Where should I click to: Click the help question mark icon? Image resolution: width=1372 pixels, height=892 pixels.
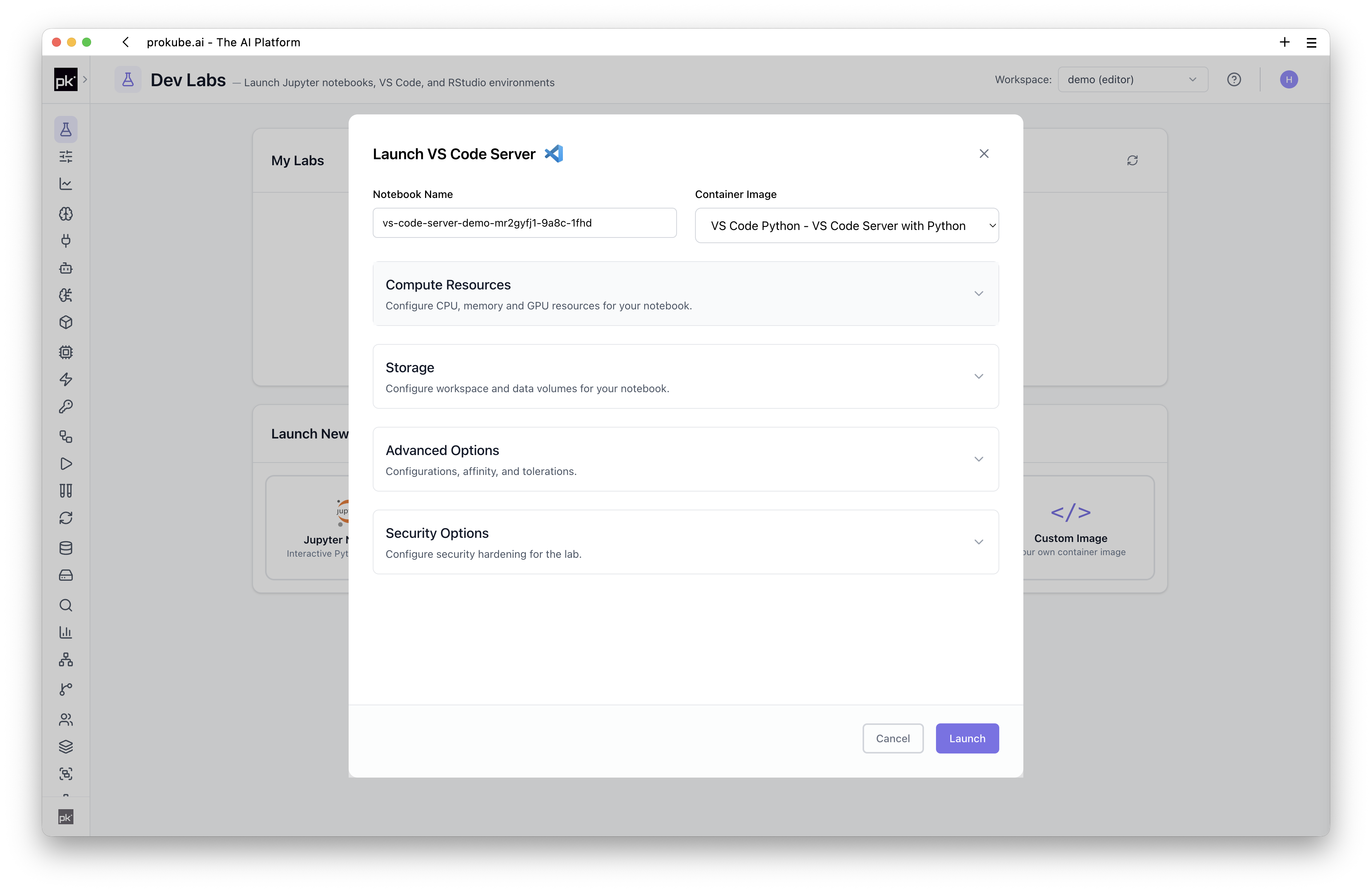pos(1234,79)
